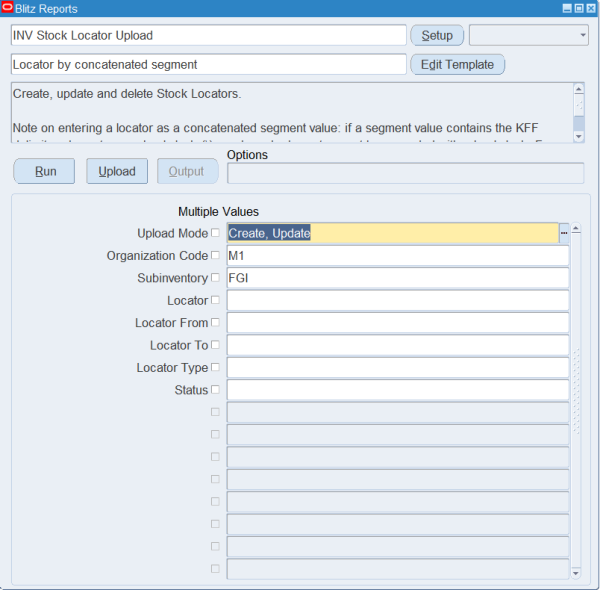Image resolution: width=600 pixels, height=590 pixels.
Task: Click the Locator To input field
Action: click(x=398, y=345)
